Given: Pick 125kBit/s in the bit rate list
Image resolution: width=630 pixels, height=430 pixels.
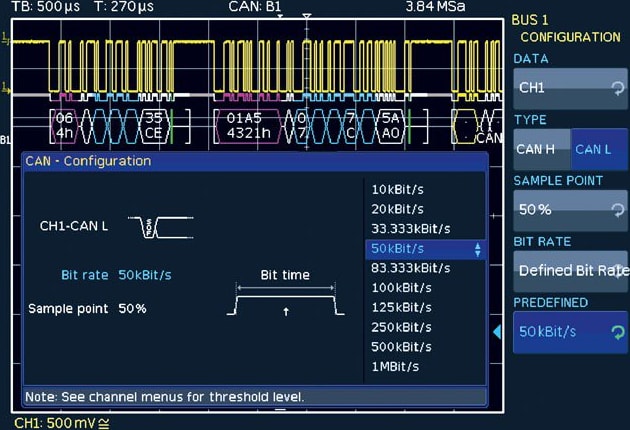Looking at the screenshot, I should (x=401, y=307).
